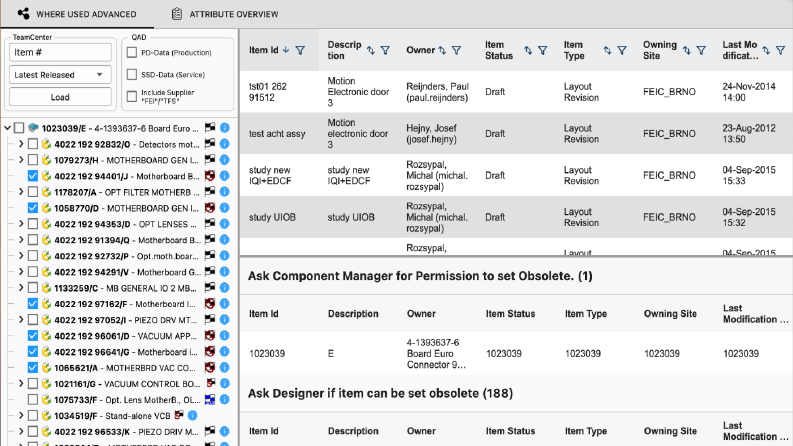Open the Description column filter
The height and width of the screenshot is (446, 793).
coord(385,50)
